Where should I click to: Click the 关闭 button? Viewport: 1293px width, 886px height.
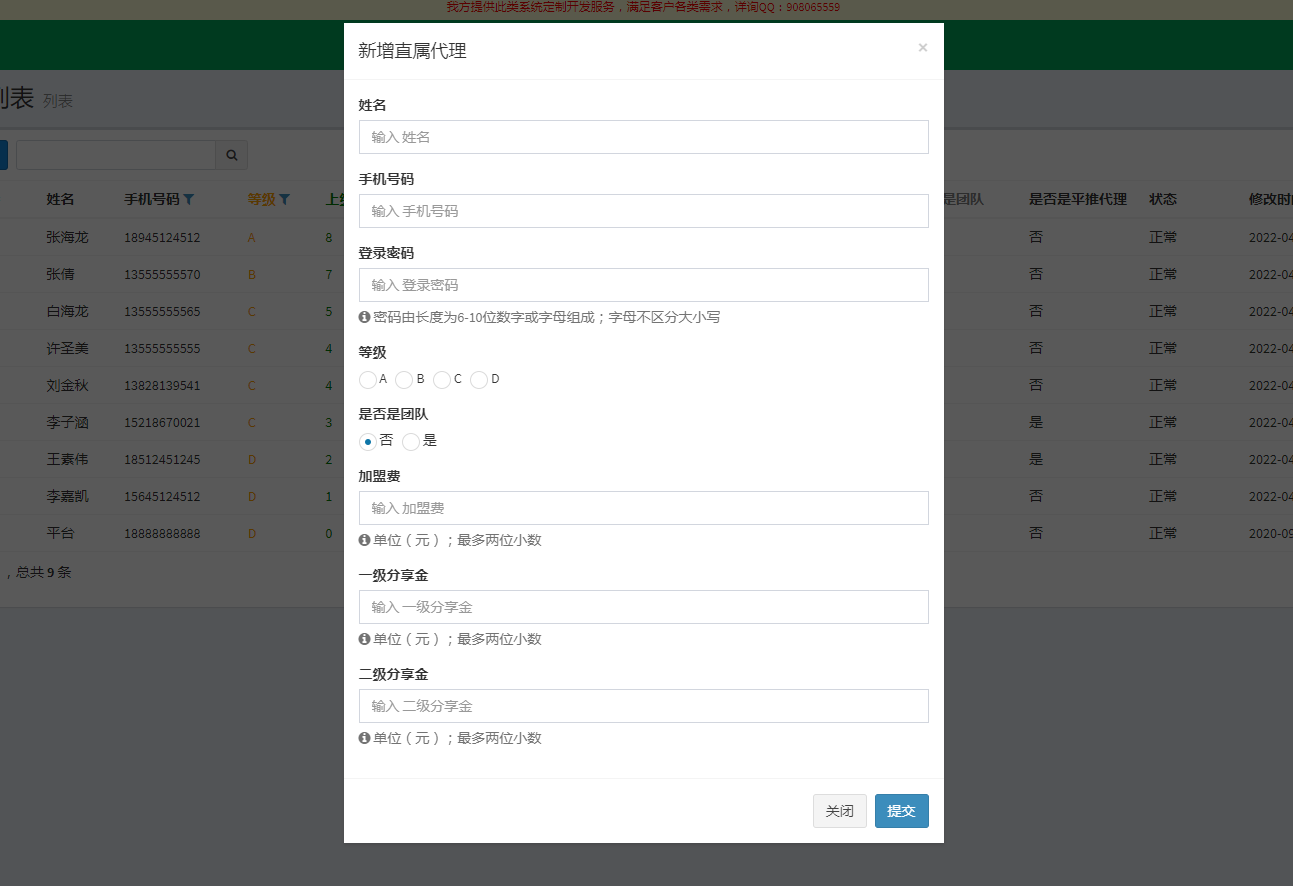[839, 811]
